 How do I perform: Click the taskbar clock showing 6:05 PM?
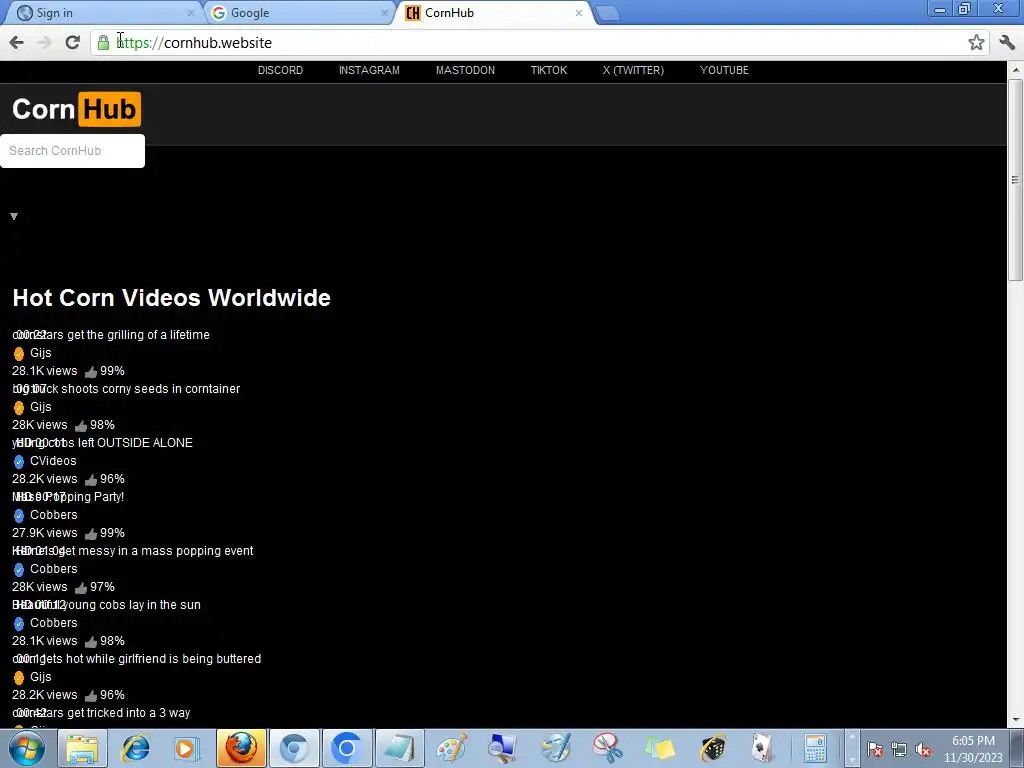pos(973,749)
